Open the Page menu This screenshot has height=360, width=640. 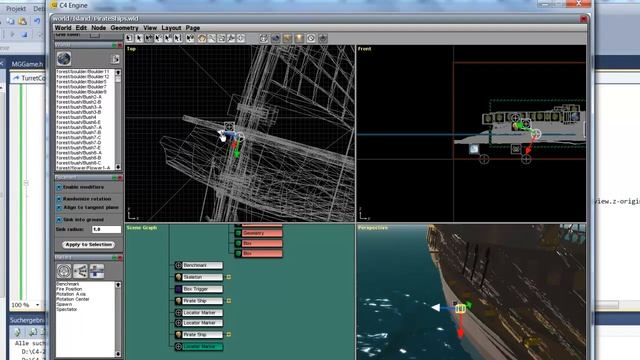(193, 28)
